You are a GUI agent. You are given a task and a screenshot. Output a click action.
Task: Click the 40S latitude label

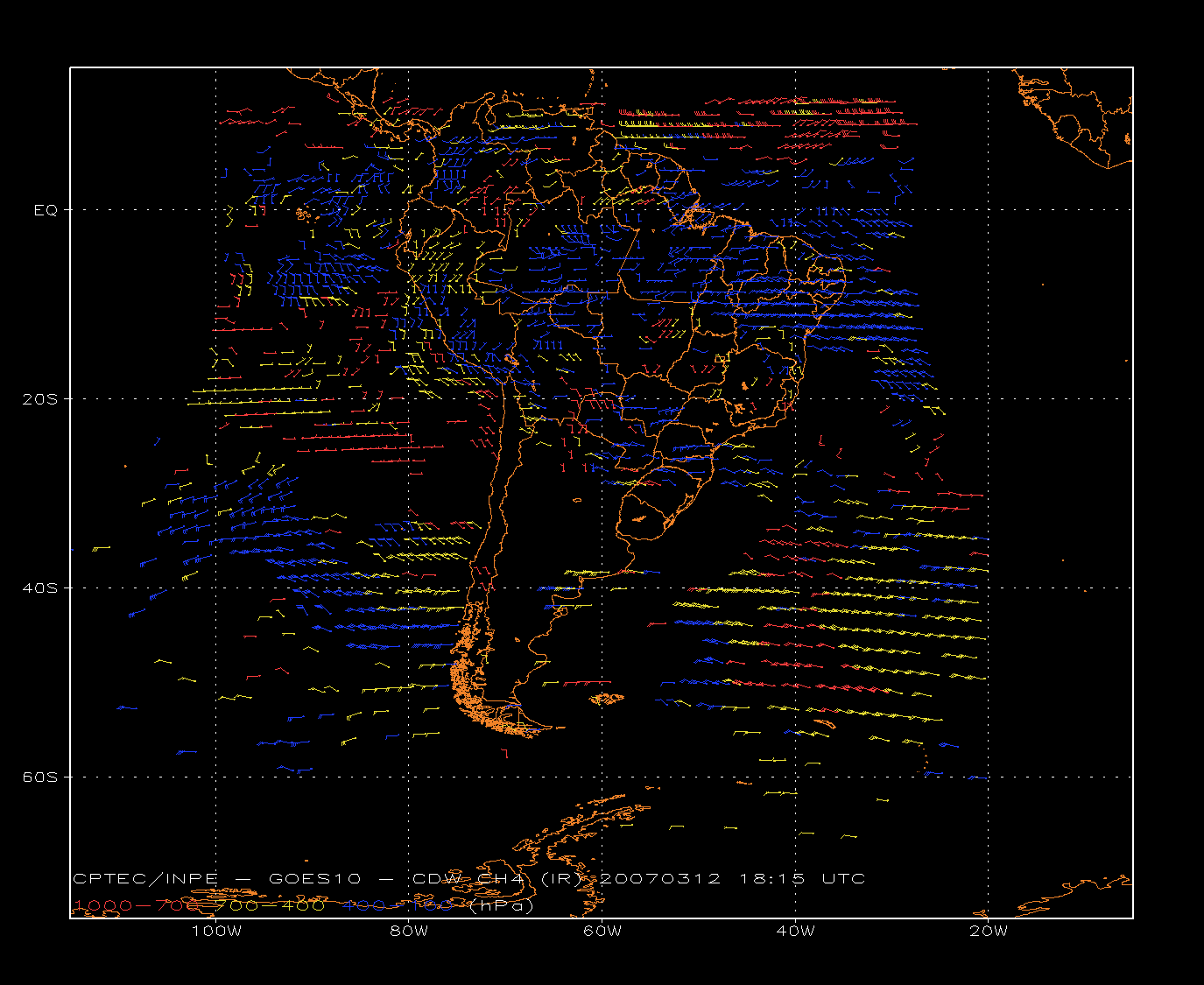point(39,588)
